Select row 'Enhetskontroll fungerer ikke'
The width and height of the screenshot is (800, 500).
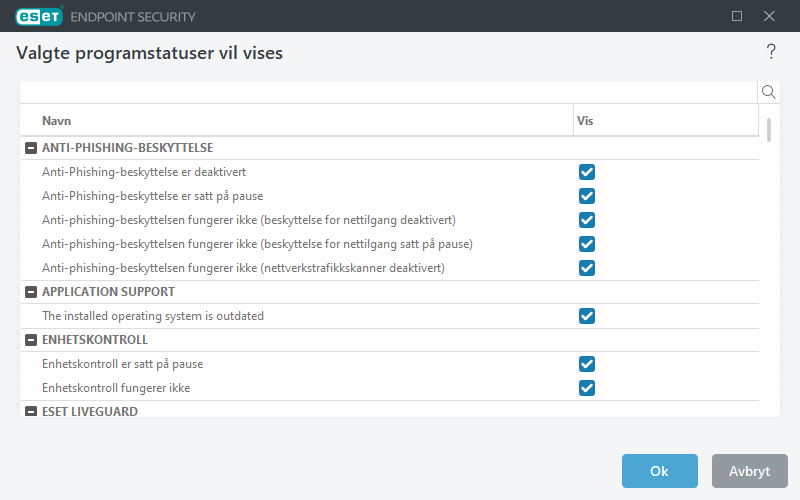pos(390,388)
